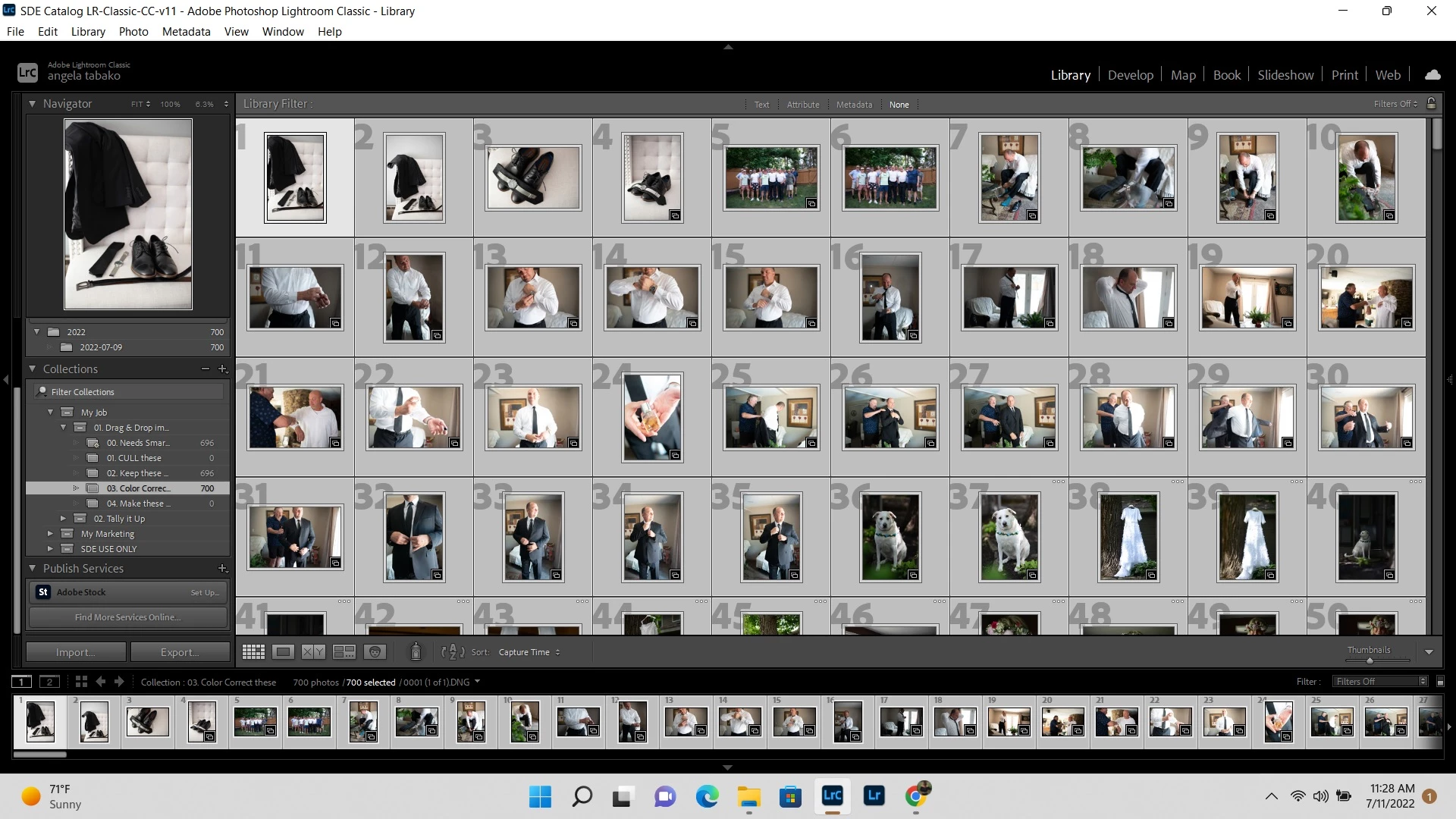Open Compare view (X|Y) icon
Screen dimensions: 1456x819
tap(313, 652)
